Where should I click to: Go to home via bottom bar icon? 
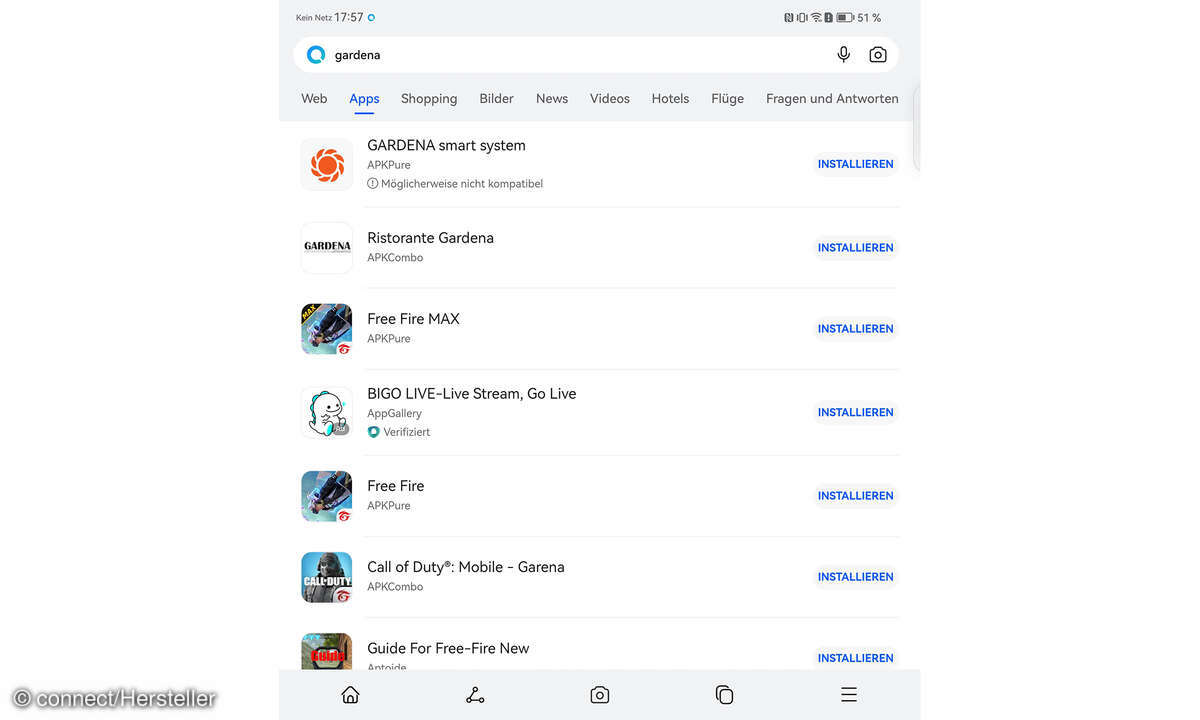pyautogui.click(x=350, y=695)
